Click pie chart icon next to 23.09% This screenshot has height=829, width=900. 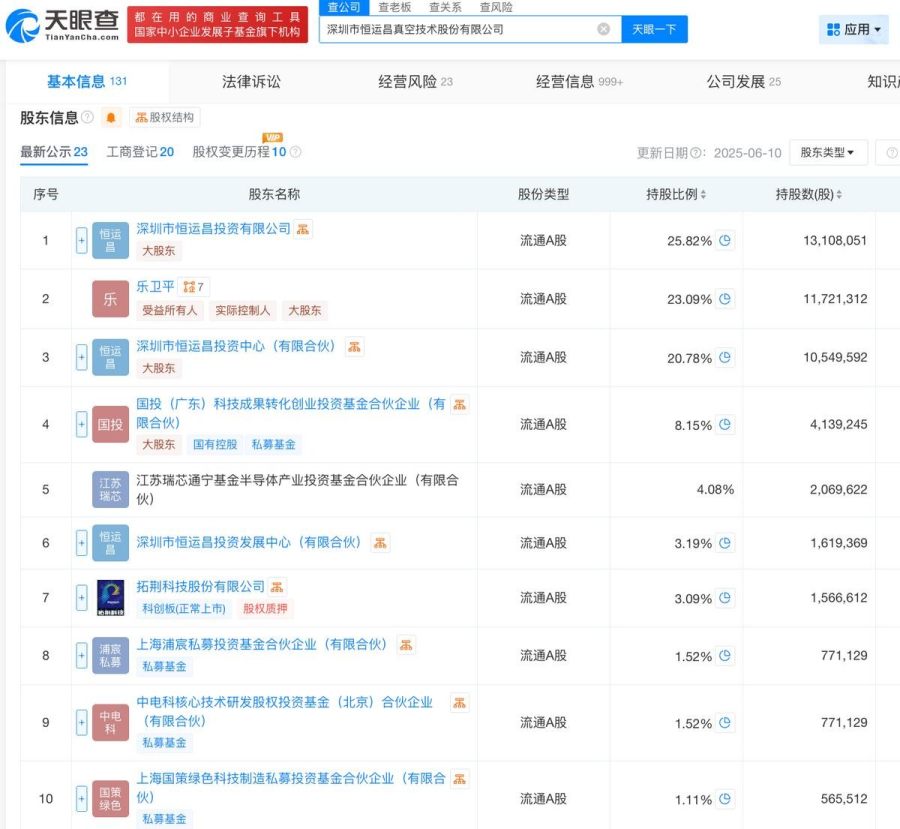click(x=725, y=299)
